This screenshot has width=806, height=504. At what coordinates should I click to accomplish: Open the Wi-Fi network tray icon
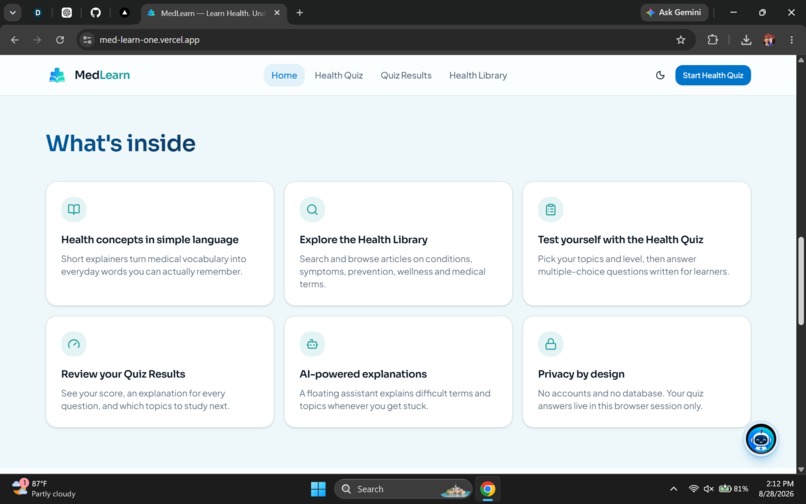tap(693, 489)
